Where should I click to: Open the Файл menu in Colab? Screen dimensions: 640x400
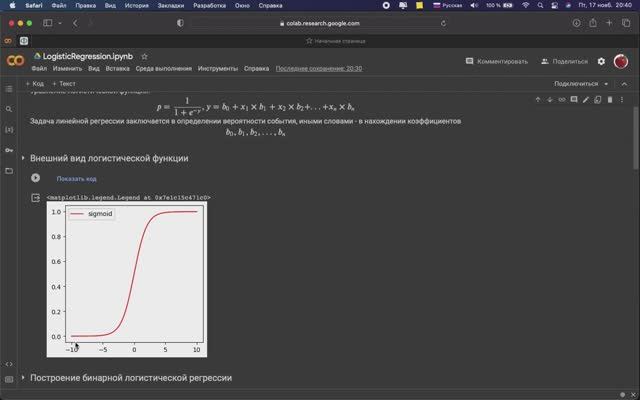click(x=39, y=69)
